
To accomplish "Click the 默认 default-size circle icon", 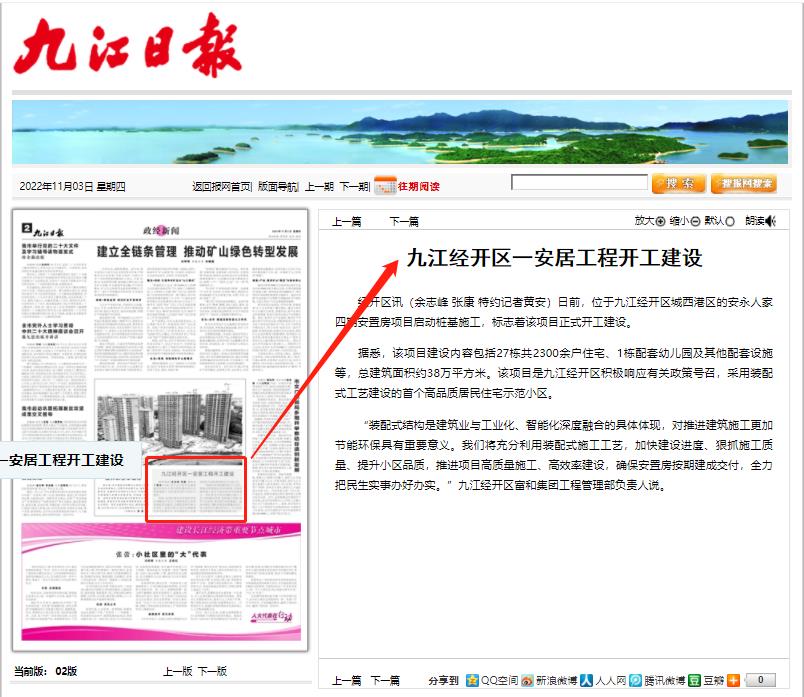I will 730,221.
